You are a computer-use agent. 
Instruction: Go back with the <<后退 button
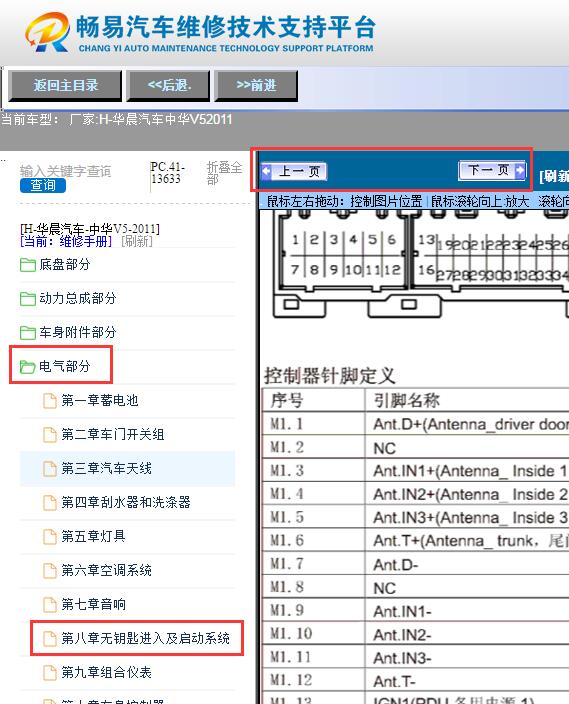click(x=169, y=85)
